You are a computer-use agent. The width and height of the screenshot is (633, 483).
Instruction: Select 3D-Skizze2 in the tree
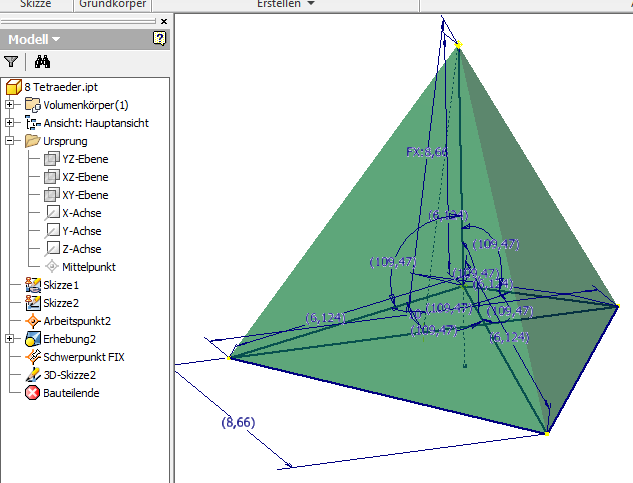tap(69, 375)
